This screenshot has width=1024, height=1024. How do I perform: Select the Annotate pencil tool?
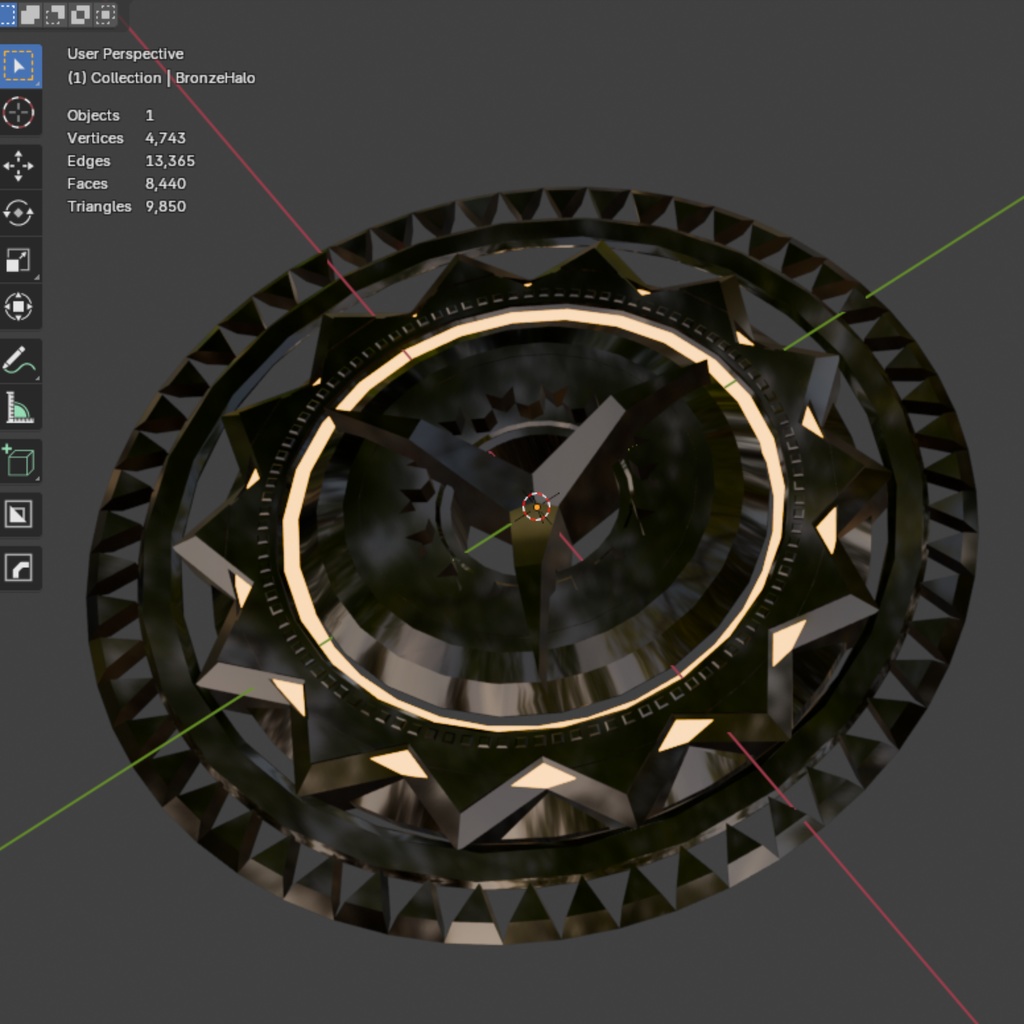tap(19, 360)
